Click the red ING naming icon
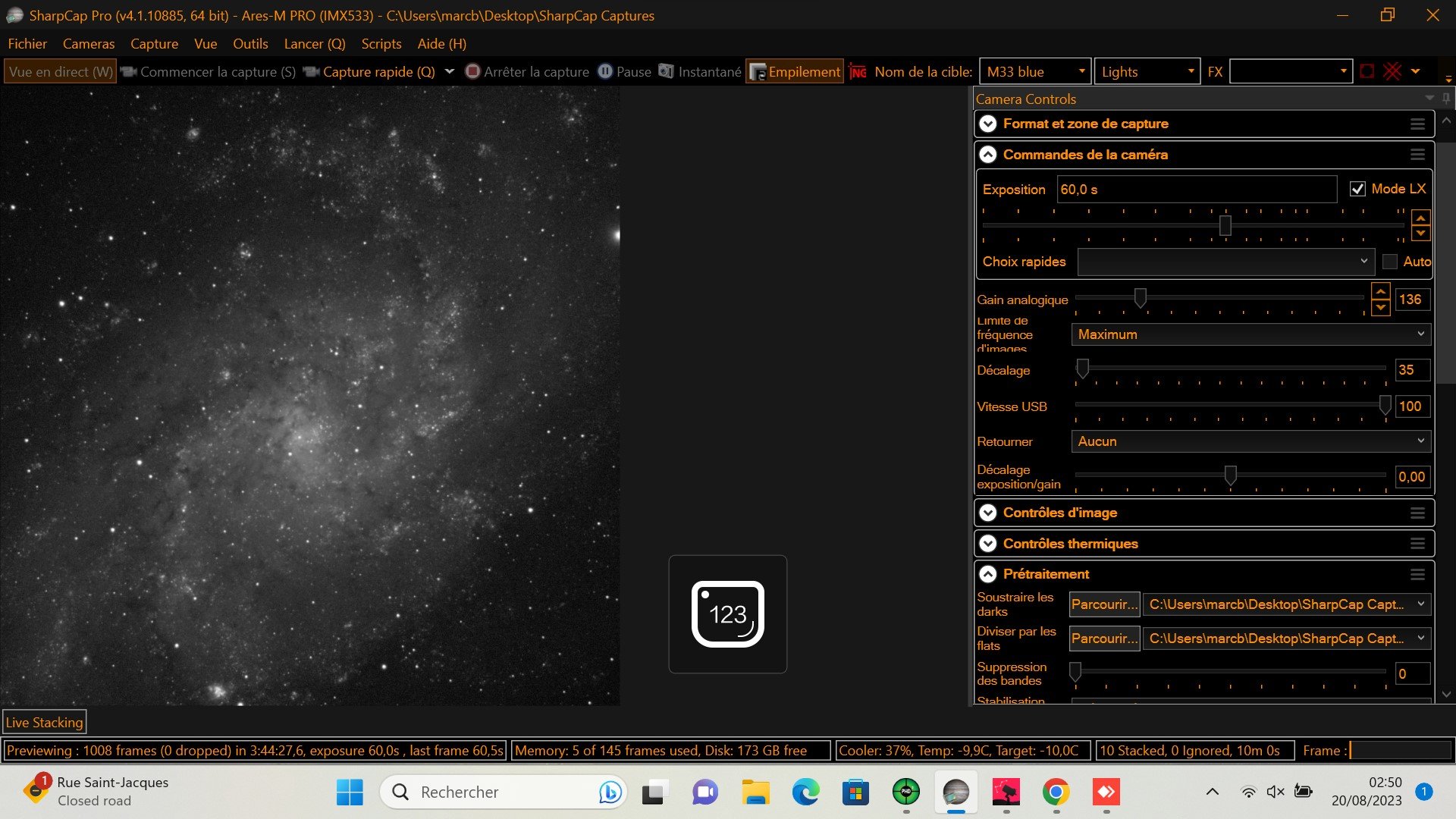The height and width of the screenshot is (819, 1456). pos(858,71)
